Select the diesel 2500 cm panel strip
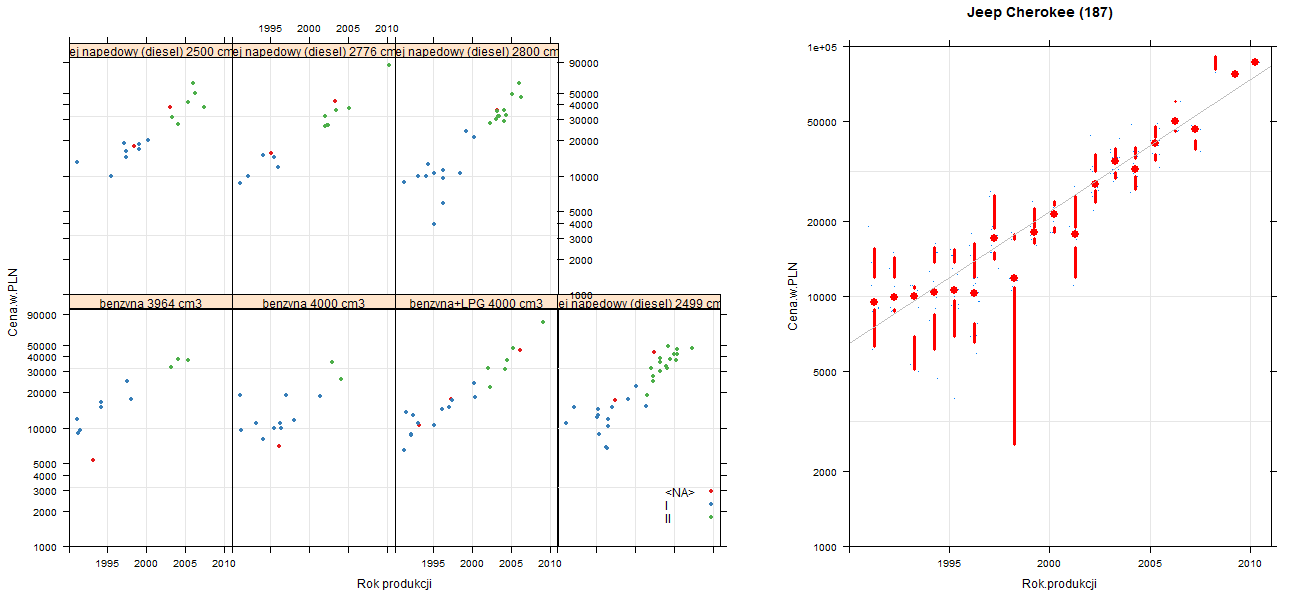1300x600 pixels. pyautogui.click(x=150, y=51)
